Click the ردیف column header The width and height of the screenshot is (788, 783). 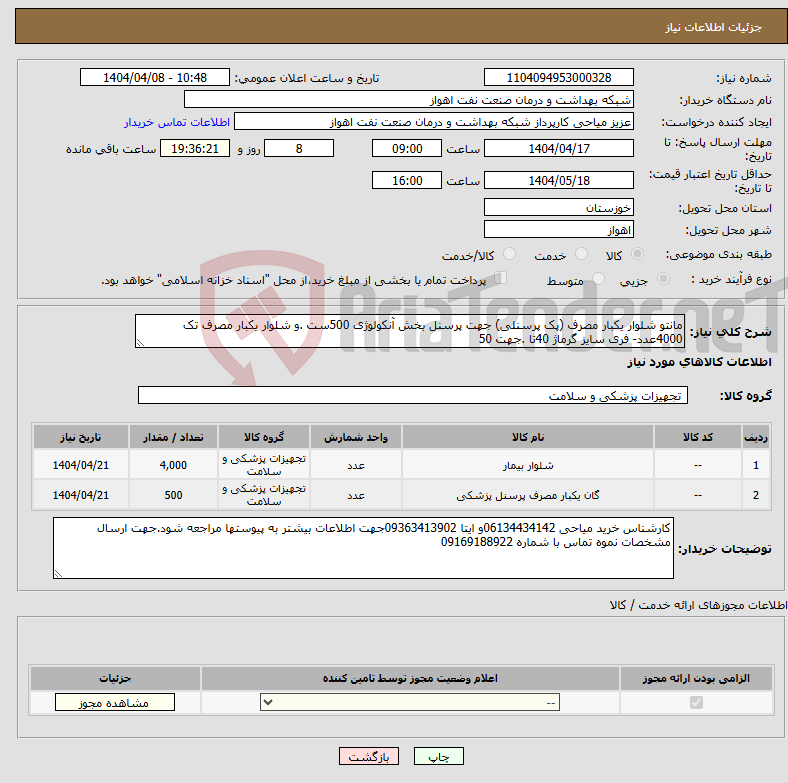point(756,437)
